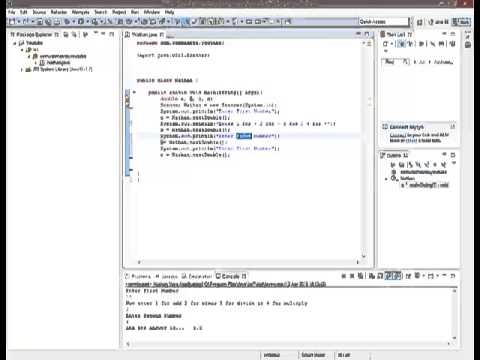Click Clear Console icon

pos(372,276)
